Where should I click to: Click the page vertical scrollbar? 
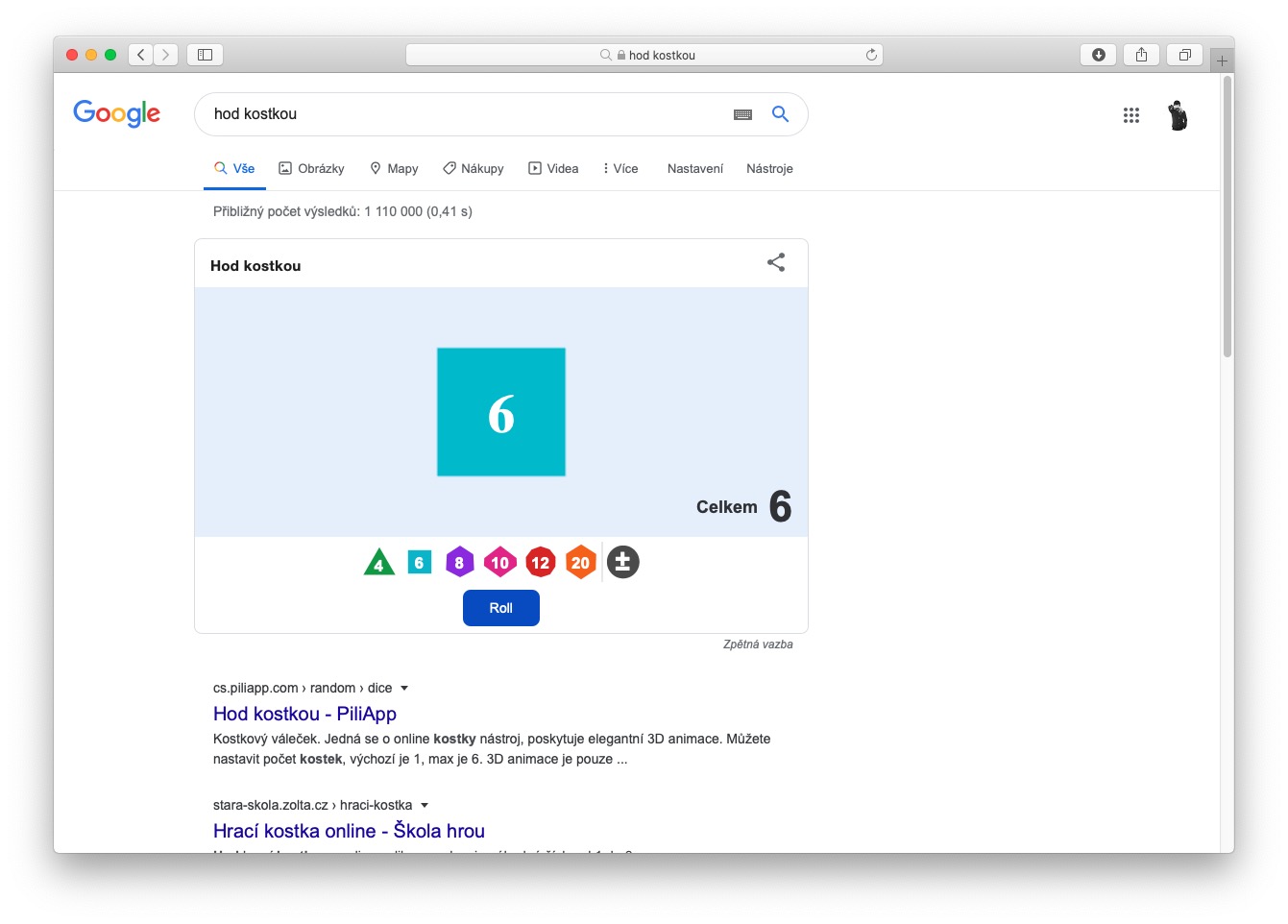tap(1227, 217)
